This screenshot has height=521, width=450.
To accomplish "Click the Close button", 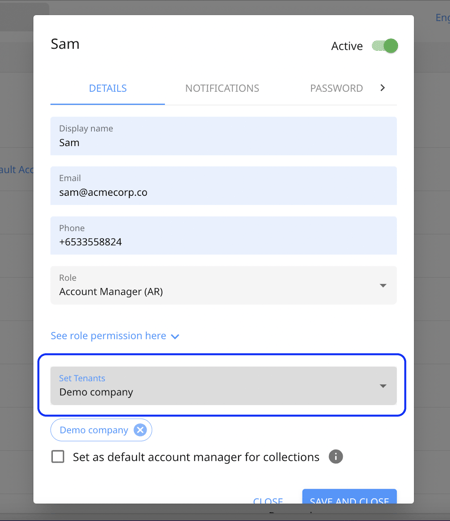I will pos(268,499).
